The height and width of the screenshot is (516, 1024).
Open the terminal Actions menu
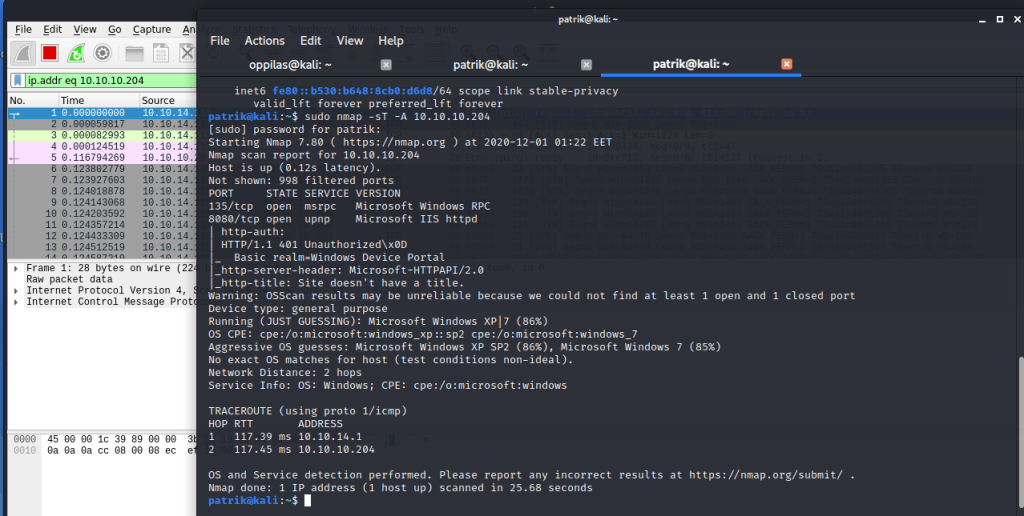coord(264,41)
